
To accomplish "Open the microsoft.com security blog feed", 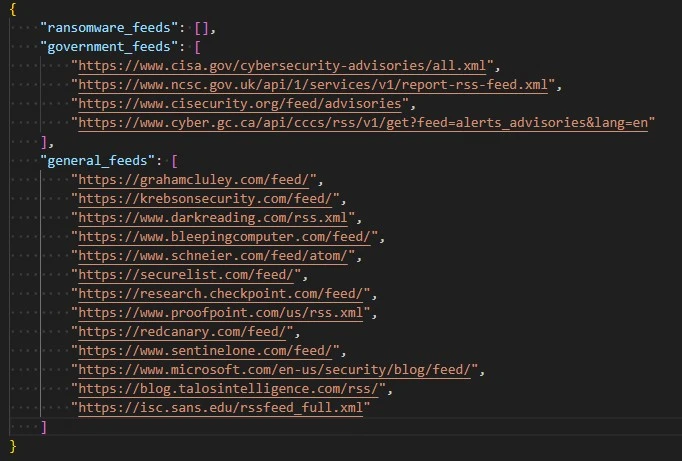I will coord(274,370).
